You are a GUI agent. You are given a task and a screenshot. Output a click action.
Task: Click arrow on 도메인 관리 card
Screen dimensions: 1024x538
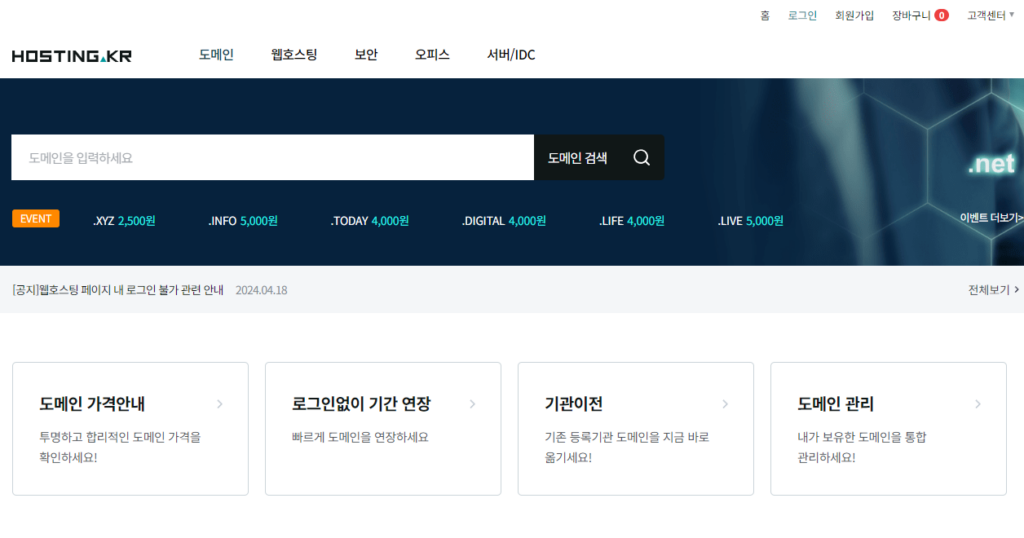(978, 404)
